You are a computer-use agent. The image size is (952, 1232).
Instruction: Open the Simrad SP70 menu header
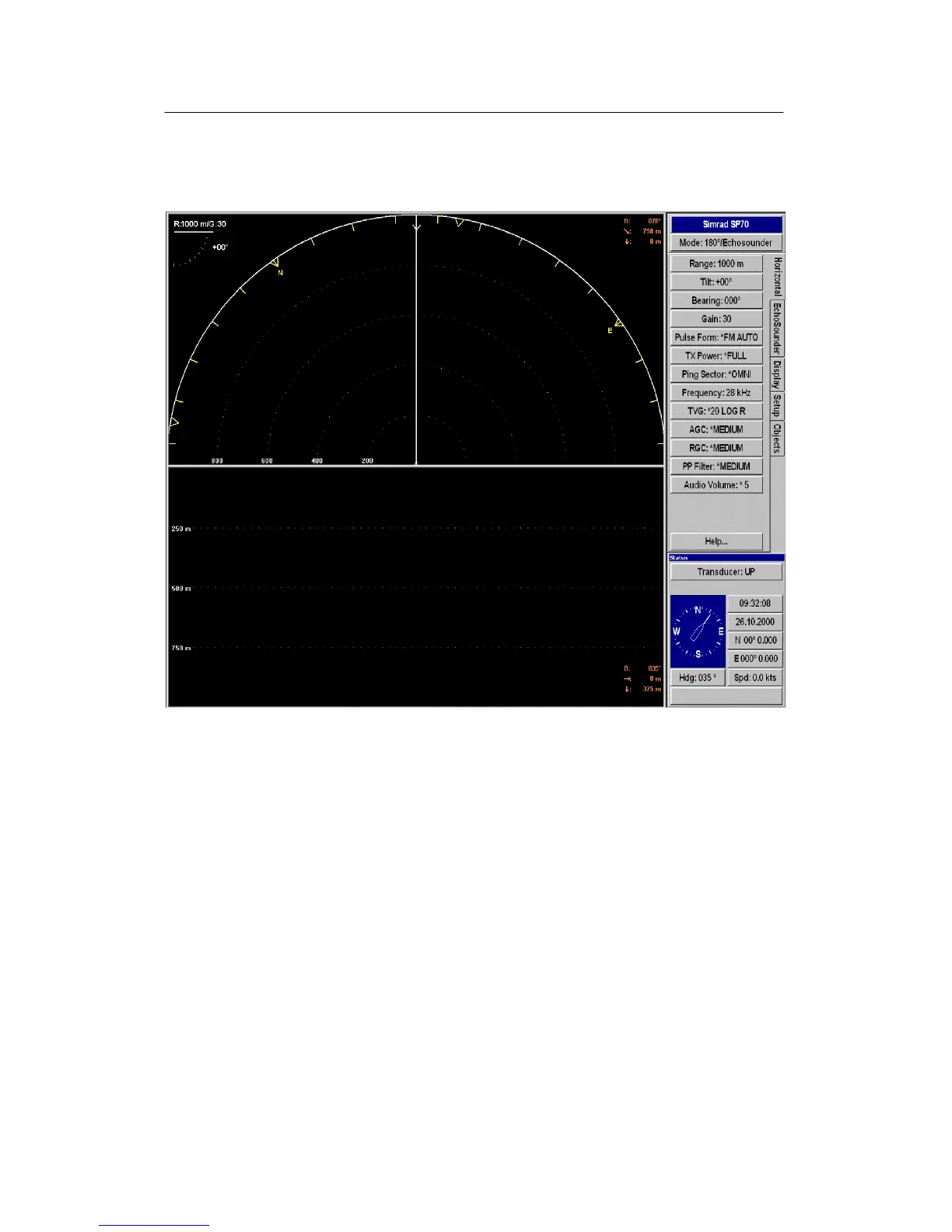(726, 224)
